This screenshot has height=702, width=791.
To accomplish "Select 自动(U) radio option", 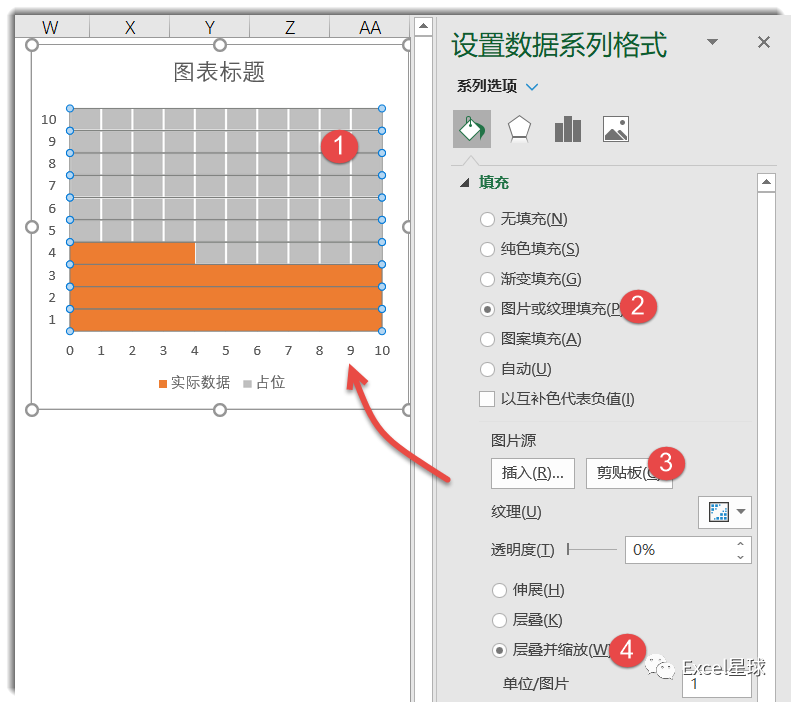I will pyautogui.click(x=487, y=369).
